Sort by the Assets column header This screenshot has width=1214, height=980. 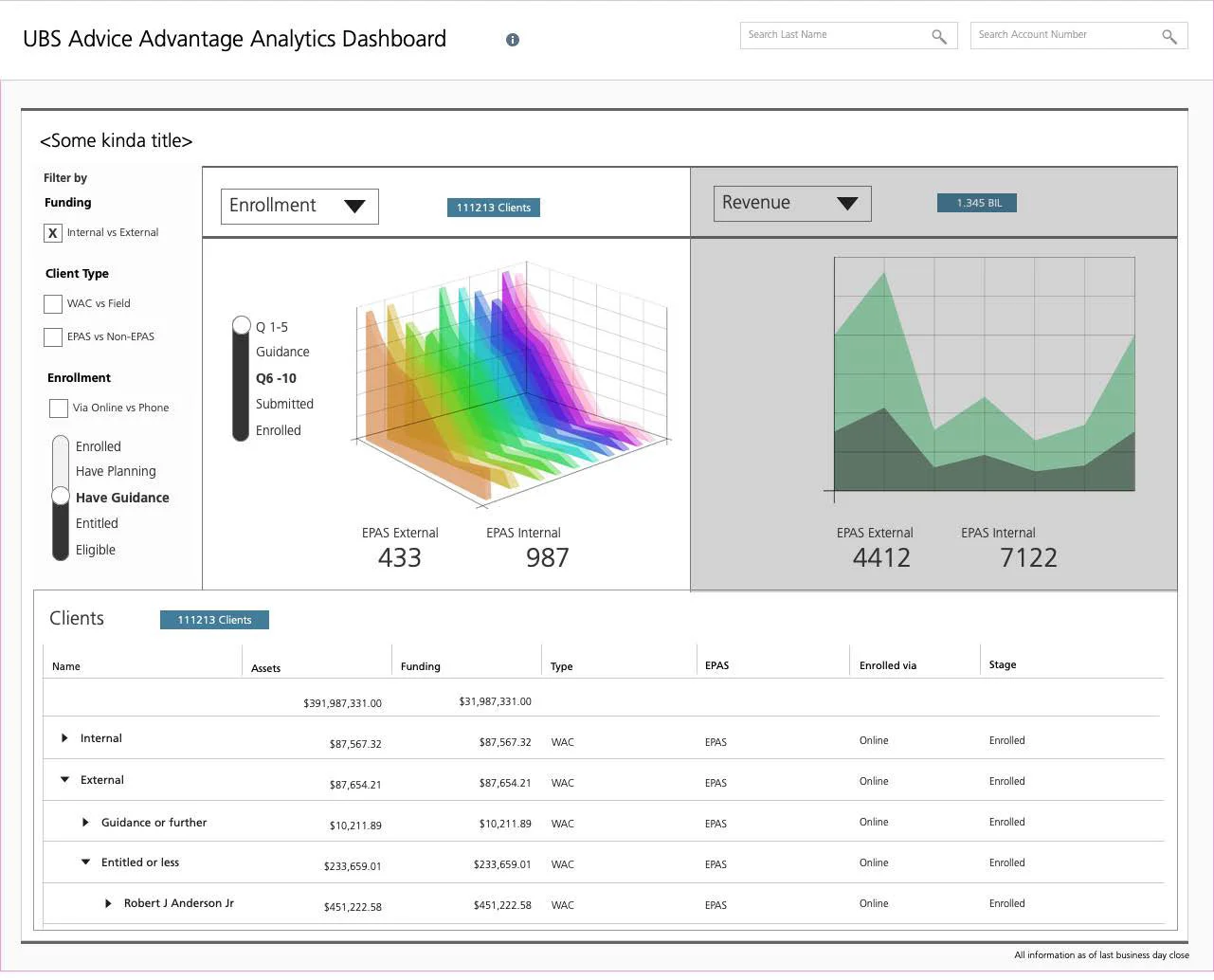(x=266, y=668)
